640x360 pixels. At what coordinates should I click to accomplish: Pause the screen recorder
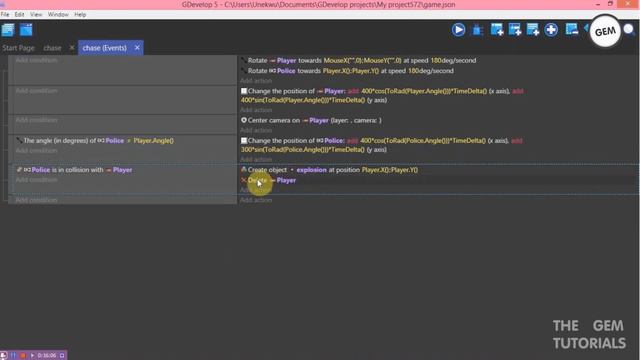(13, 356)
